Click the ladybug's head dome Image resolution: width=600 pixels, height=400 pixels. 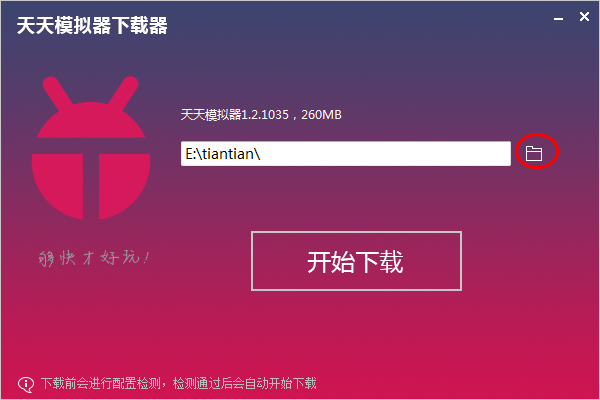91,120
